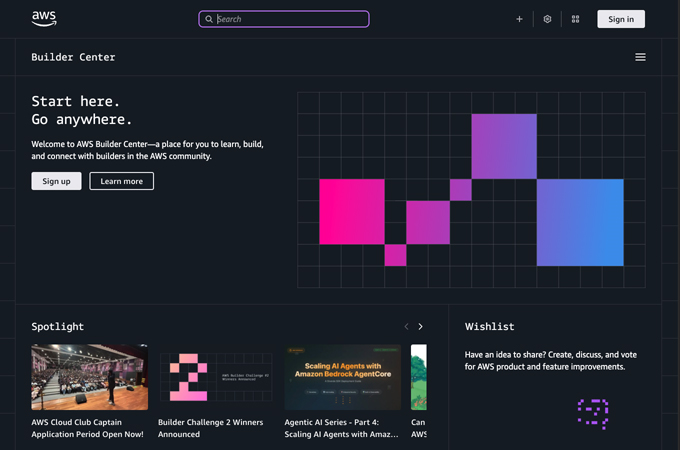Click 'AWS Cloud Club Captain Application Period' title

tap(87, 428)
